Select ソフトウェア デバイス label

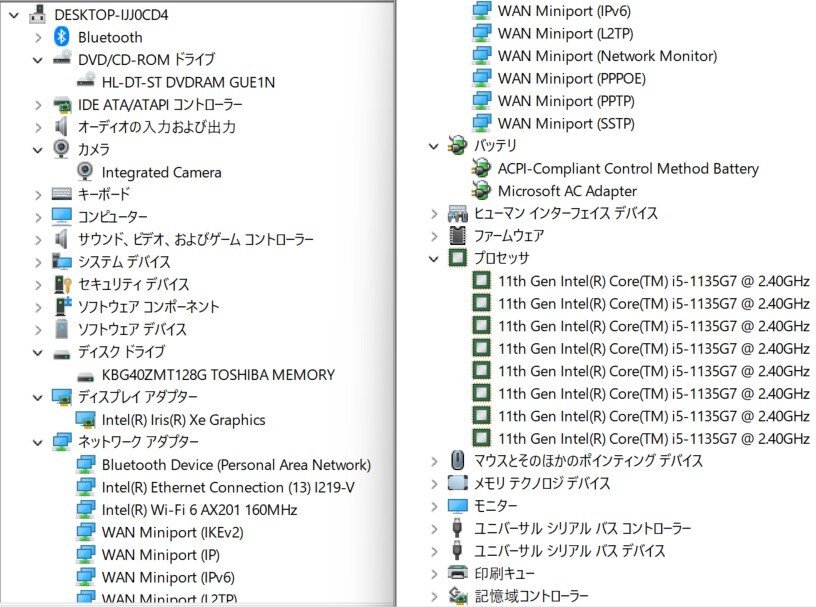click(x=132, y=329)
